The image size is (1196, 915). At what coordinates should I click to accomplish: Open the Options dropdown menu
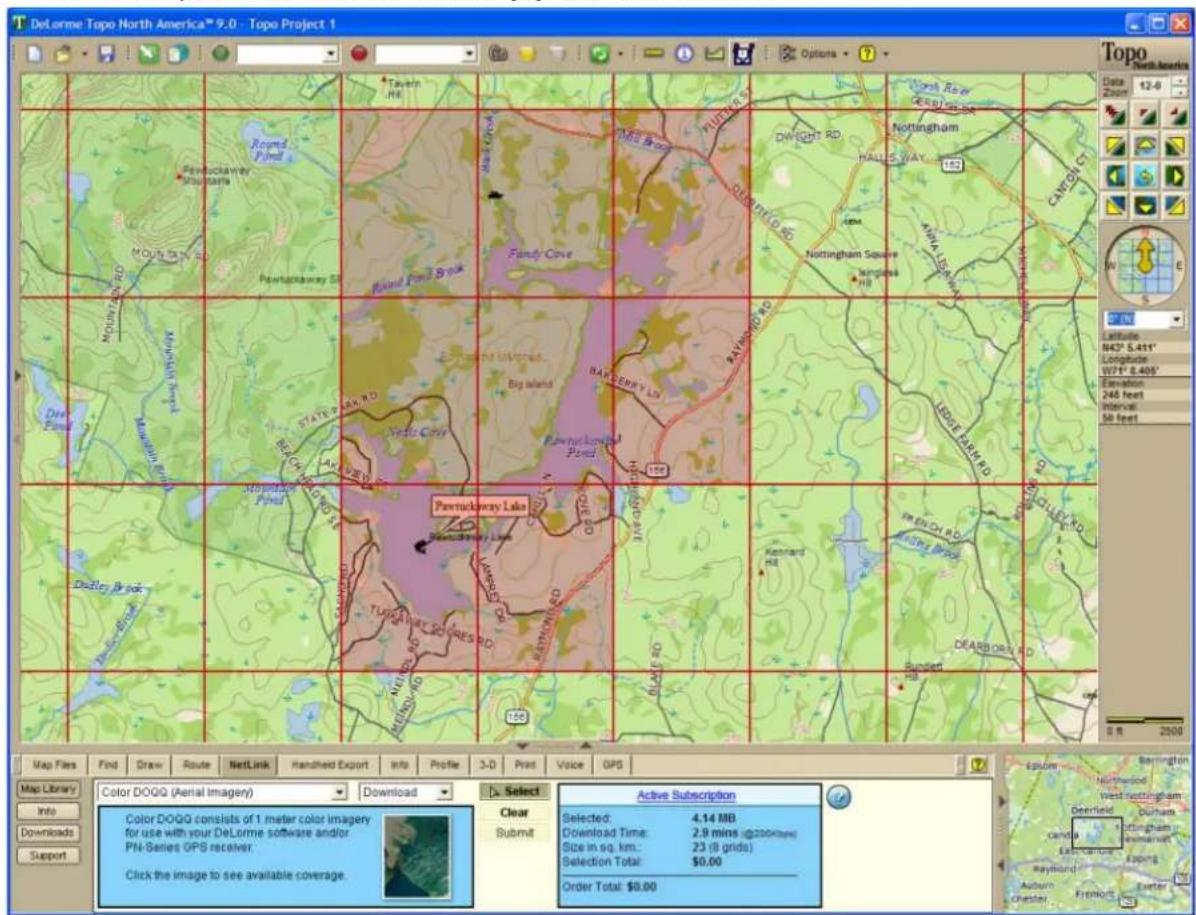(814, 54)
